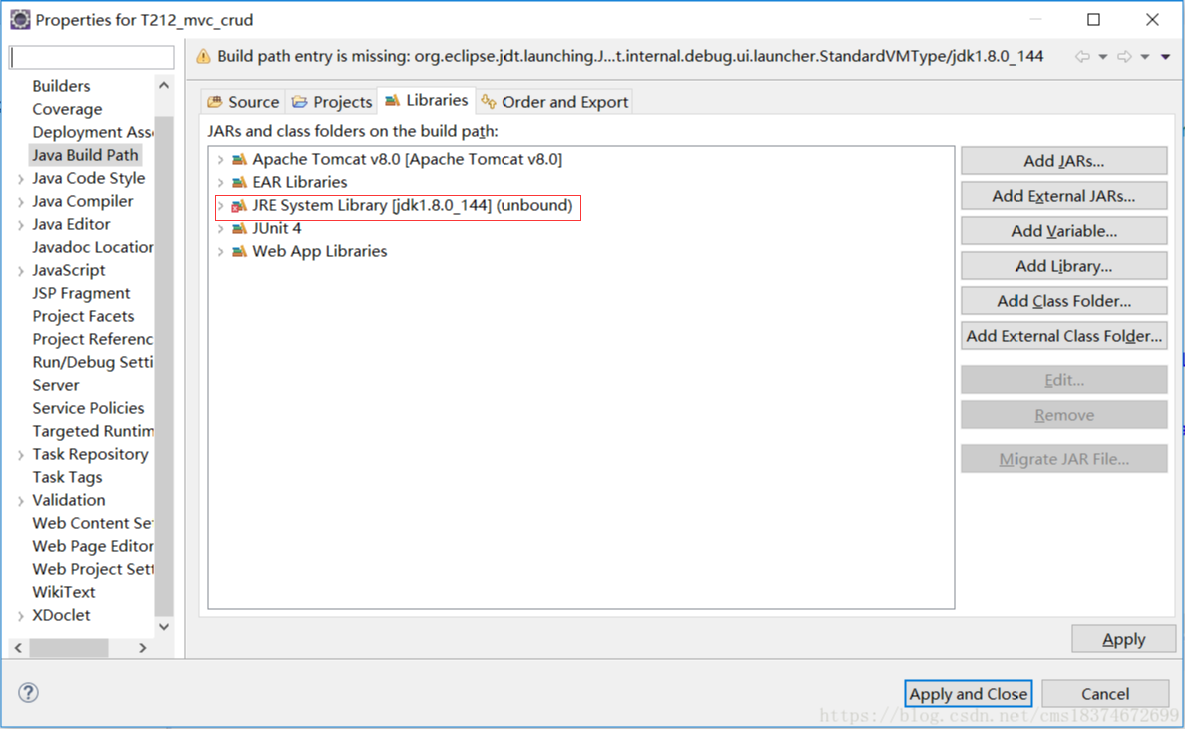Select the JSP Fragment item
Viewport: 1185px width, 729px height.
tap(82, 293)
